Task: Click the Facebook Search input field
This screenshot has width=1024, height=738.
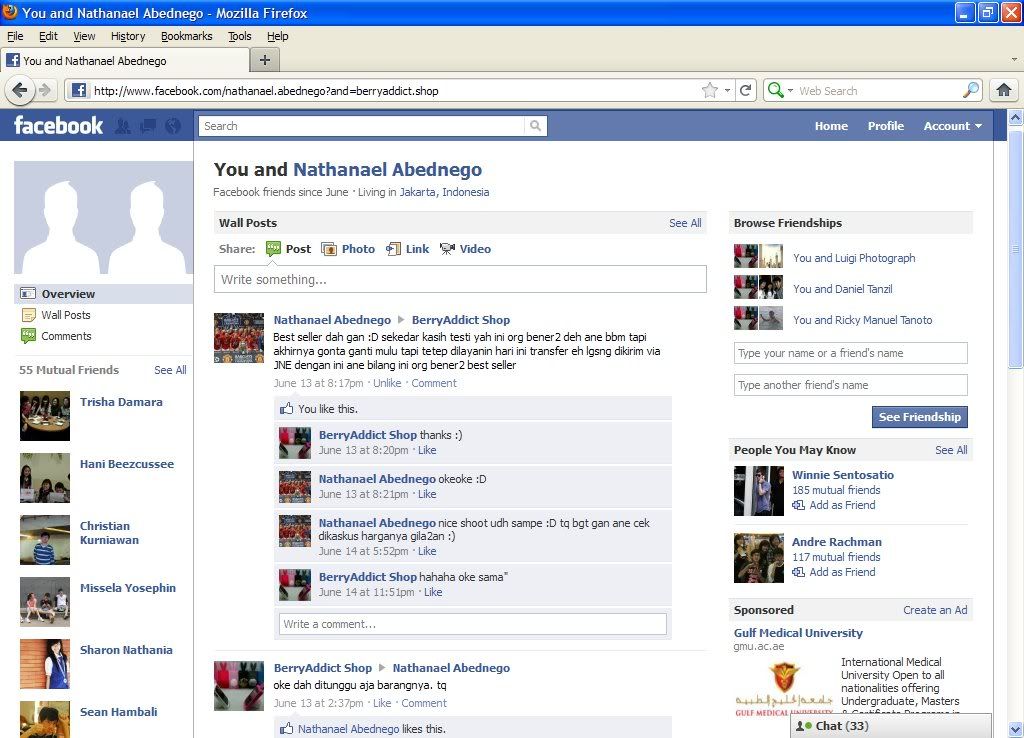Action: (362, 126)
